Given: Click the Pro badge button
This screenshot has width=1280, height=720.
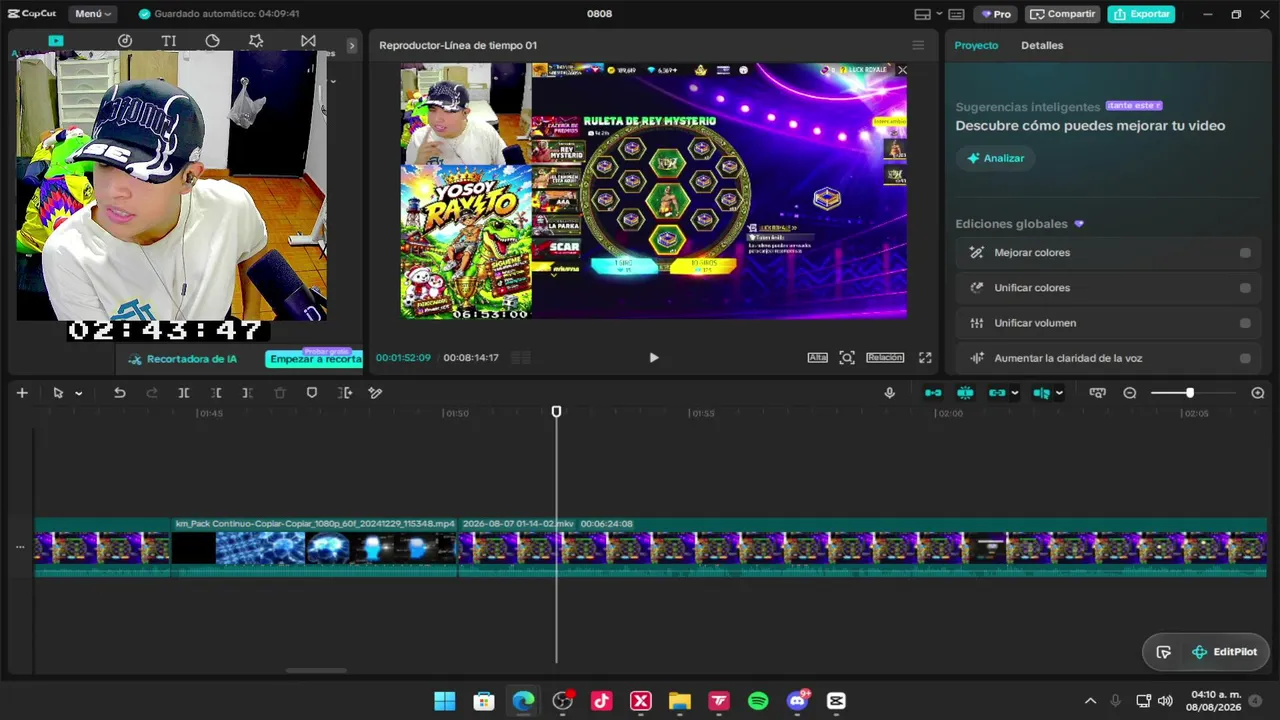Looking at the screenshot, I should pos(996,14).
